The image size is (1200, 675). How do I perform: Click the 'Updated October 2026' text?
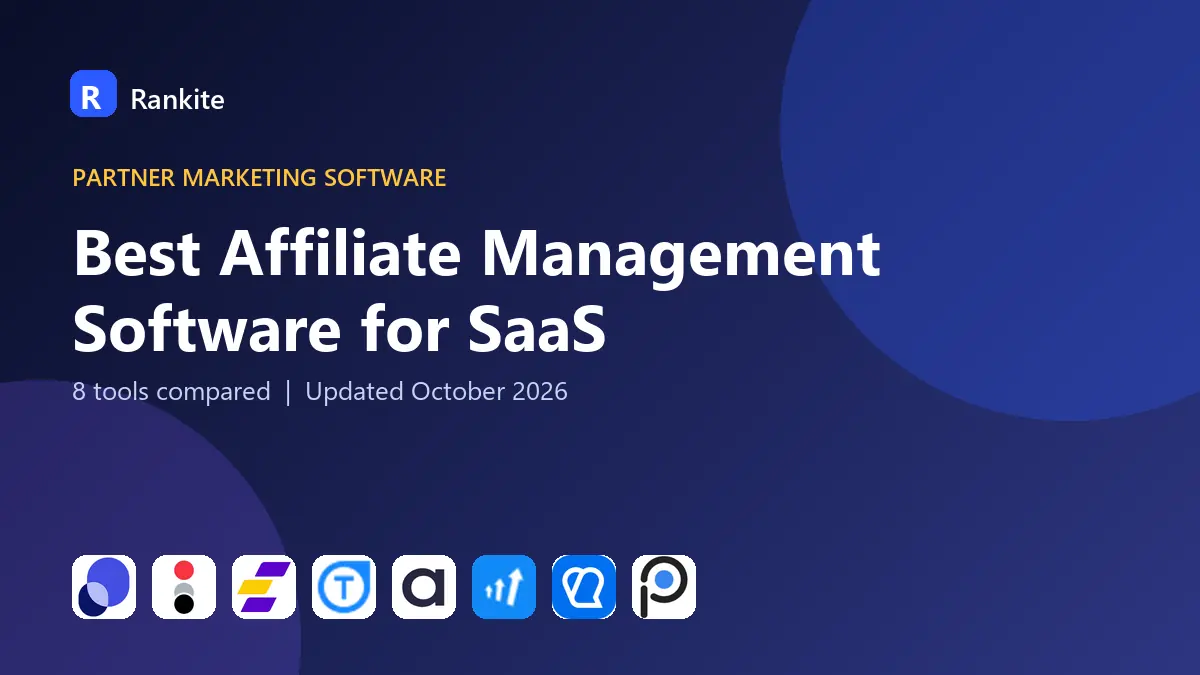click(x=436, y=391)
